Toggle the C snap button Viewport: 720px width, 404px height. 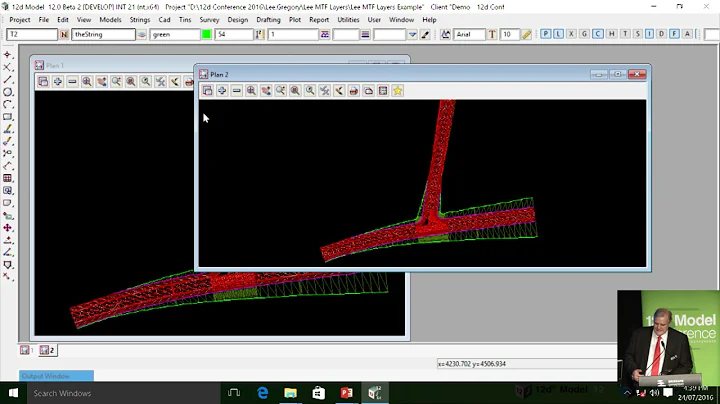(597, 34)
